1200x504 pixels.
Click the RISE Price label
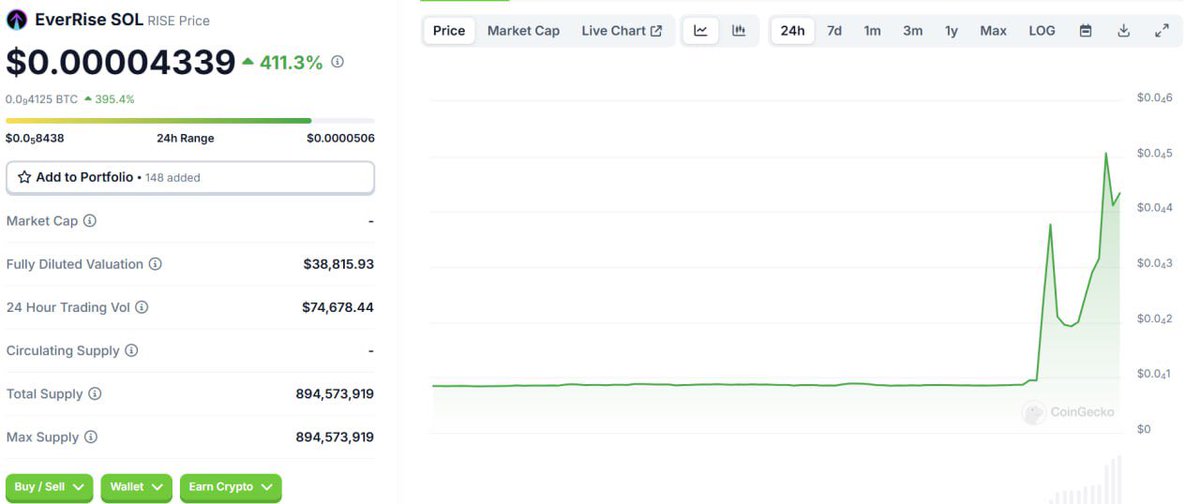pyautogui.click(x=179, y=21)
